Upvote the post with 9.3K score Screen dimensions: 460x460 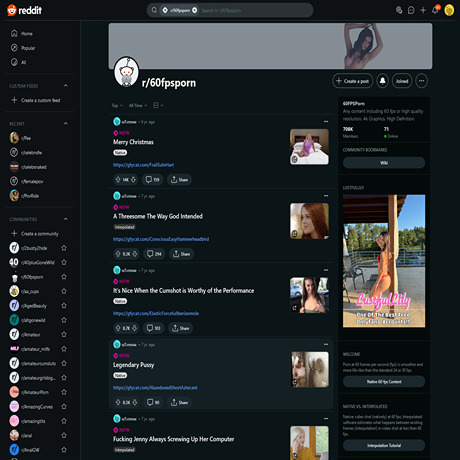coord(118,254)
